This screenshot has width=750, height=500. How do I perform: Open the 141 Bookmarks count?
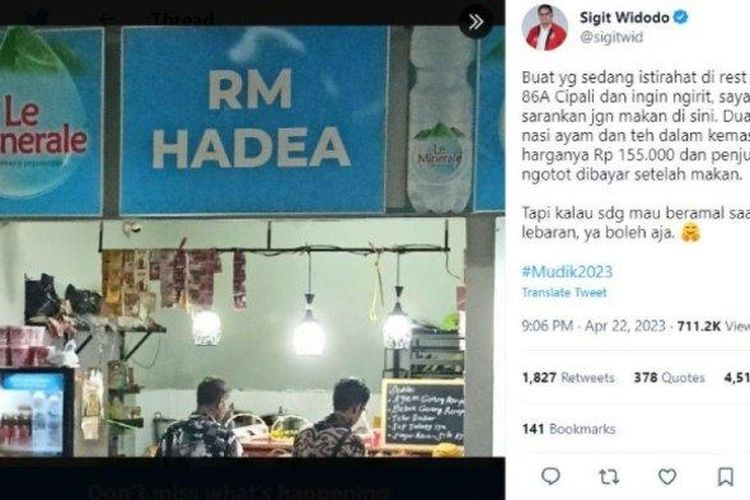(x=569, y=429)
